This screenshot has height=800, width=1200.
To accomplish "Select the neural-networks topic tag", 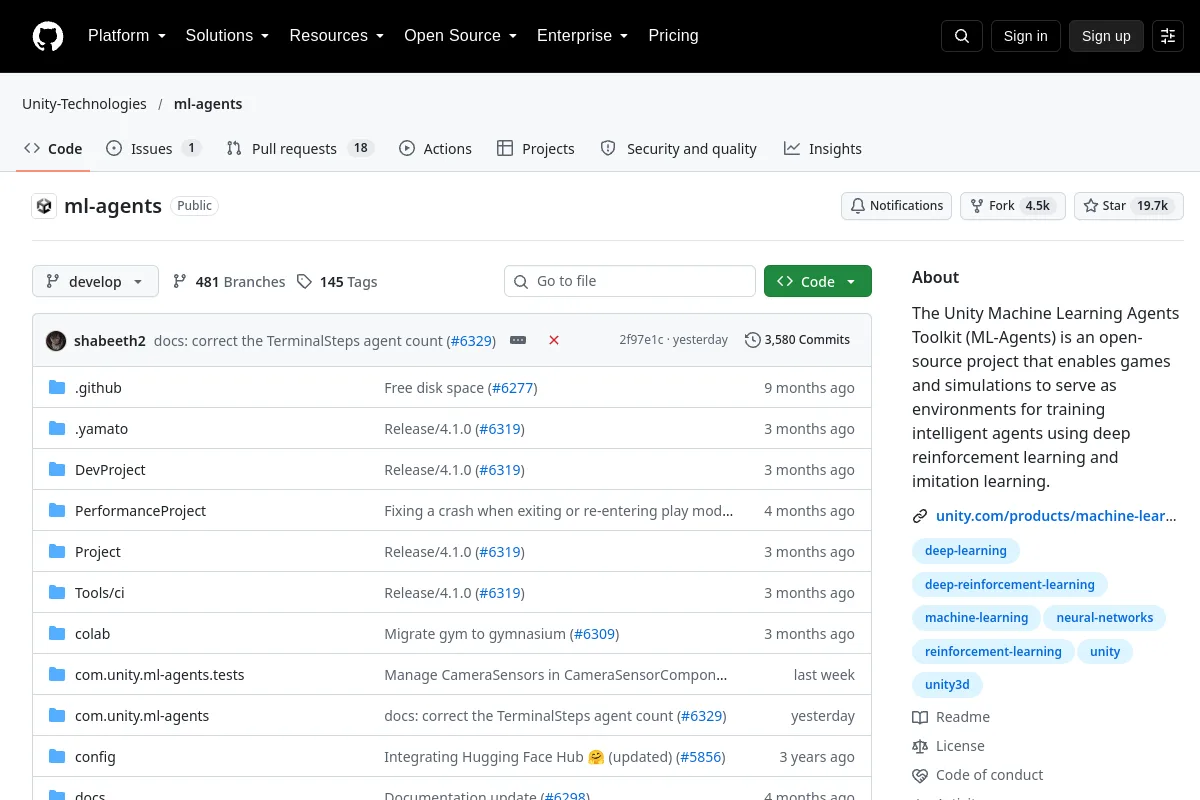I will (1105, 618).
